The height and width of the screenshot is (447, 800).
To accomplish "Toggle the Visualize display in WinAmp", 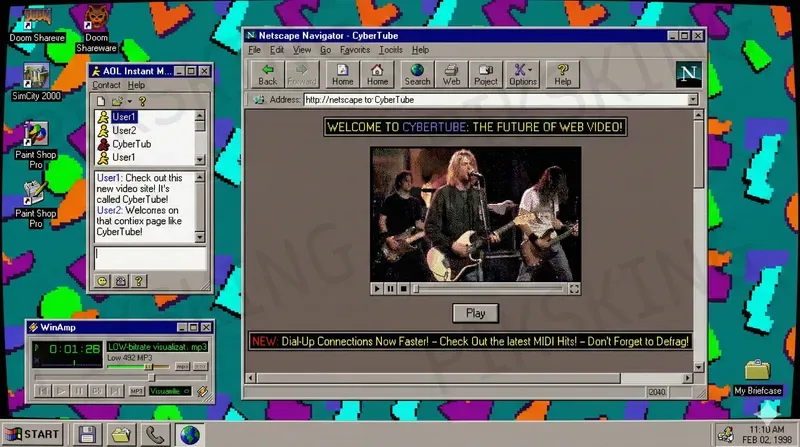I will pyautogui.click(x=170, y=391).
